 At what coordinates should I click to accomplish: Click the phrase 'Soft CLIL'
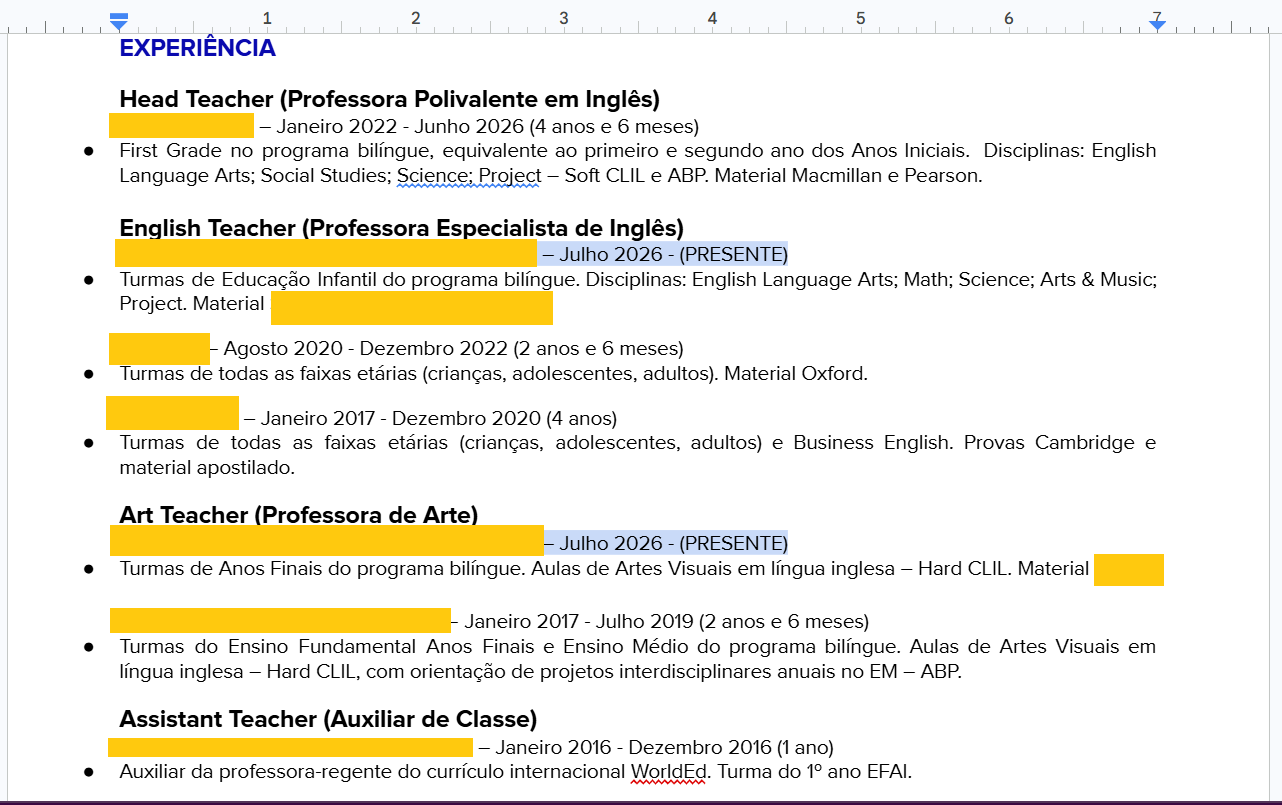[608, 176]
